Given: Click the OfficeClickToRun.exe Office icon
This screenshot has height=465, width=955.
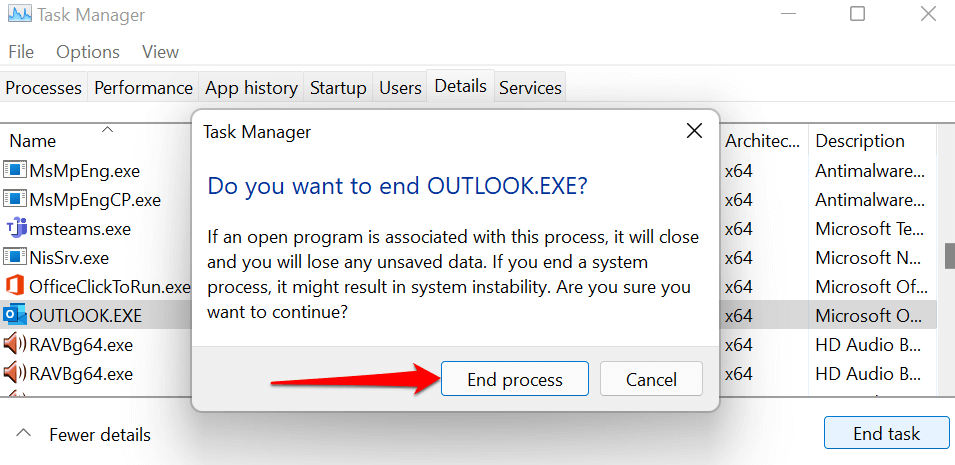Looking at the screenshot, I should [x=15, y=287].
